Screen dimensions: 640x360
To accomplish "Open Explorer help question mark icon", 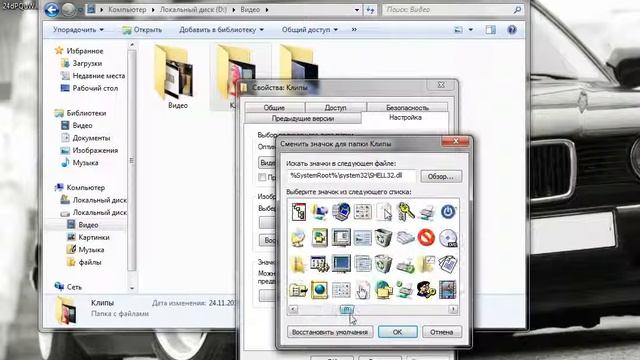I will (512, 29).
